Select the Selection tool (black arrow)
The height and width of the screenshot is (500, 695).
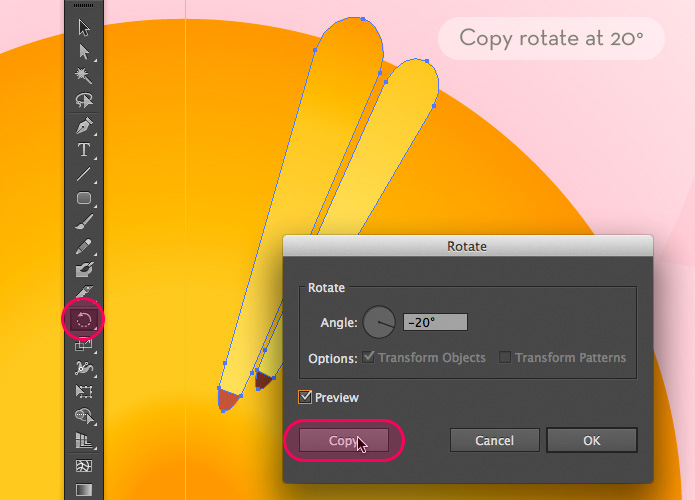point(84,27)
